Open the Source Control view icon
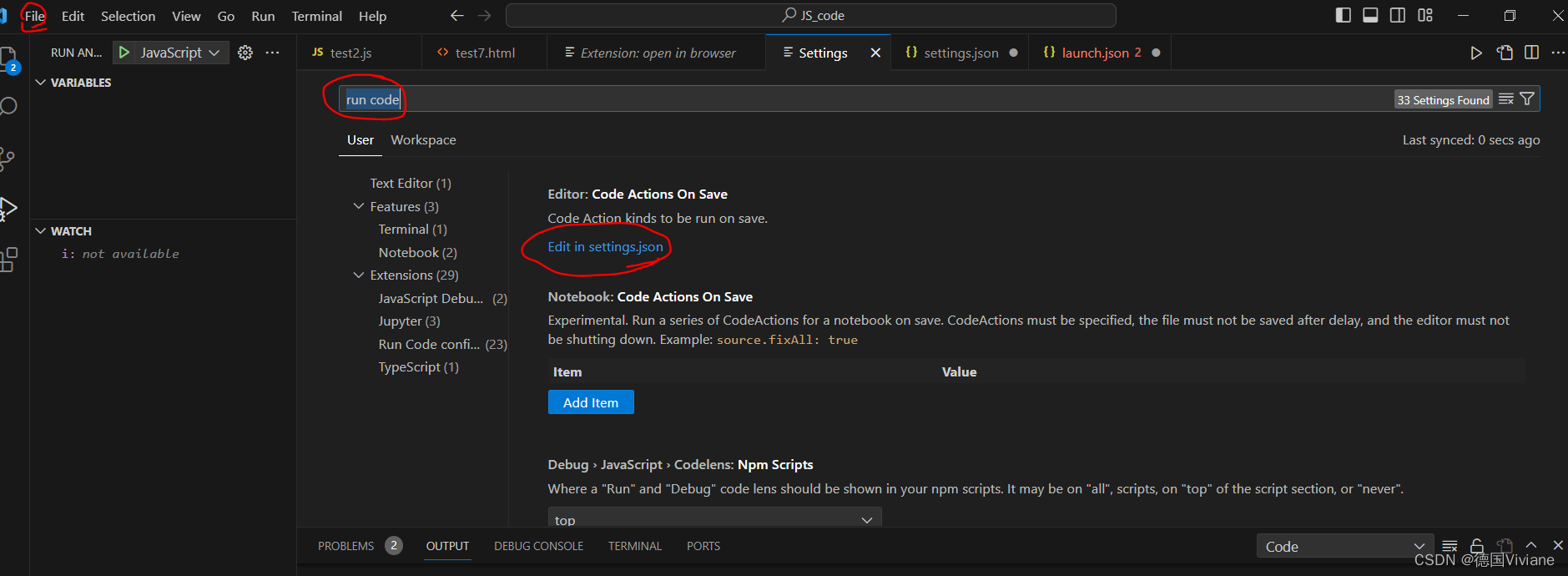 point(7,159)
